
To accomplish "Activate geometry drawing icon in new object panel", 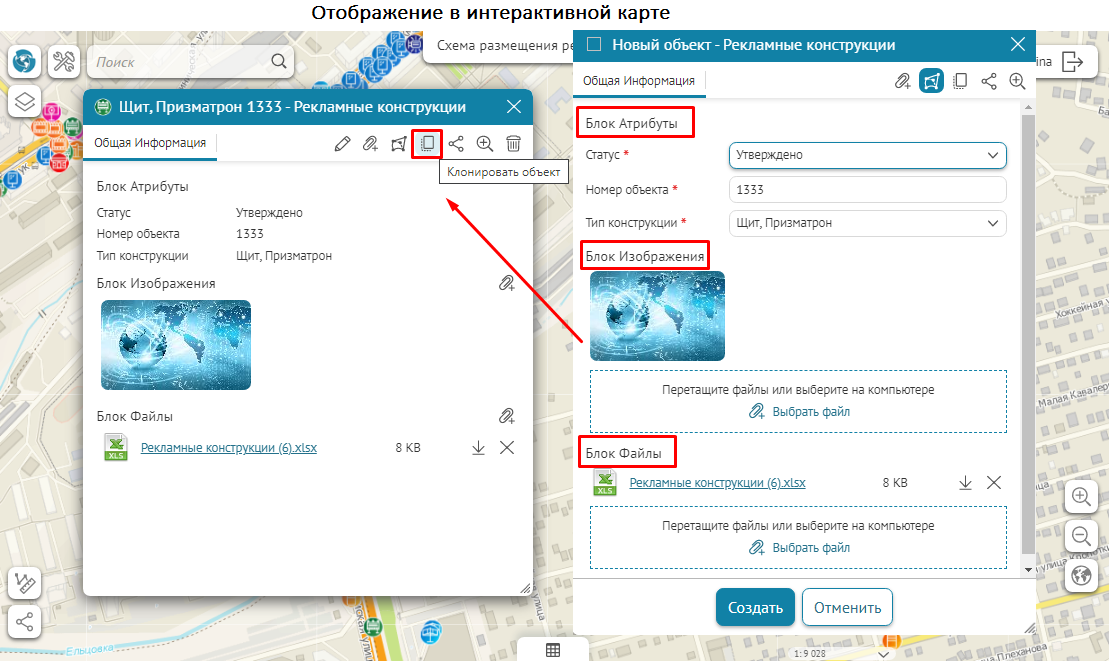I will pyautogui.click(x=931, y=82).
